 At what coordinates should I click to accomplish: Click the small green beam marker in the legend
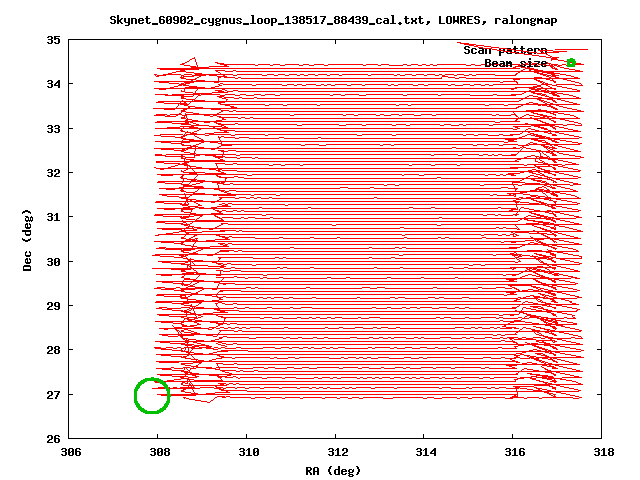(571, 63)
